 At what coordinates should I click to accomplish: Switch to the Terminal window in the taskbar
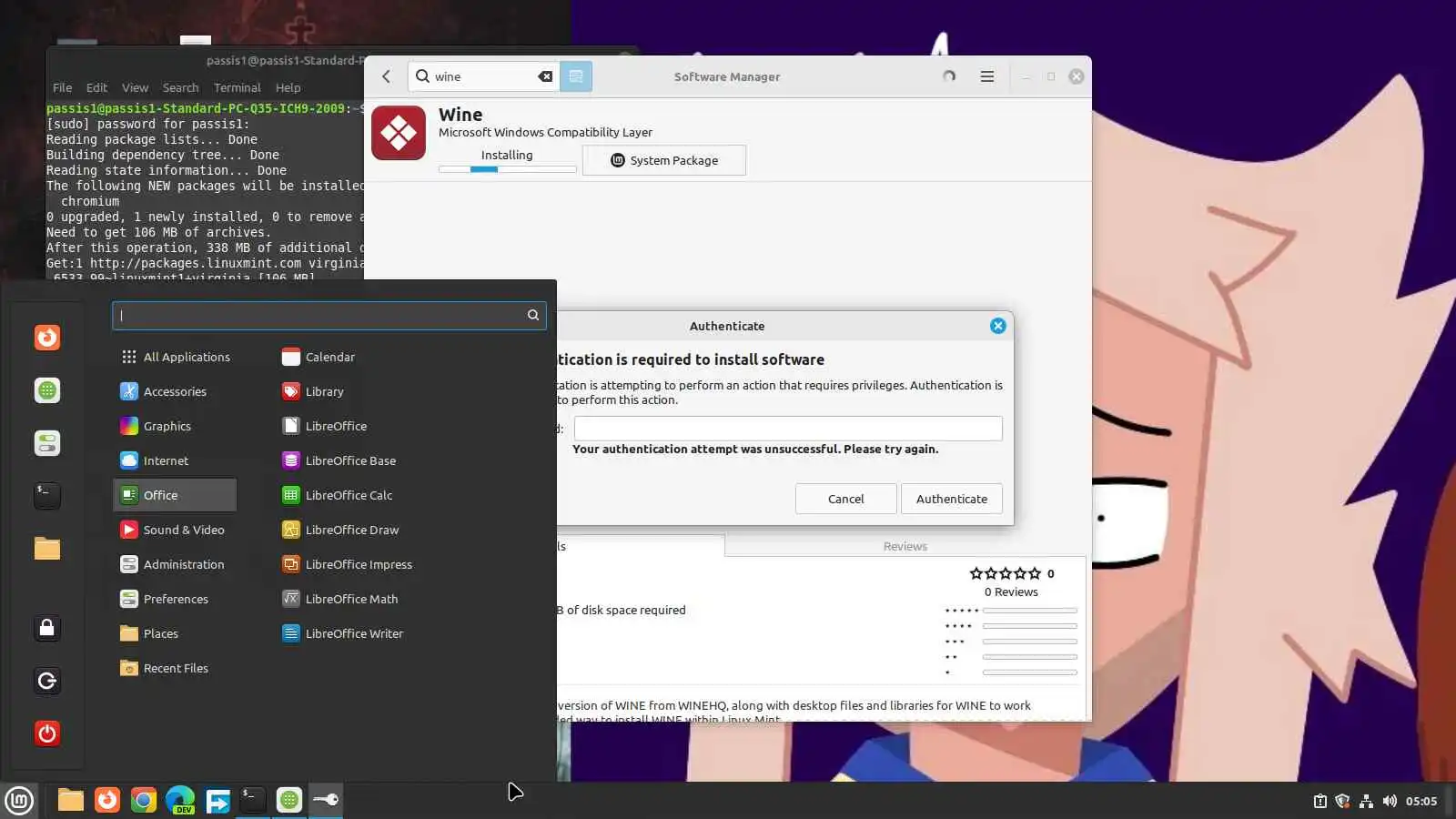pyautogui.click(x=253, y=801)
